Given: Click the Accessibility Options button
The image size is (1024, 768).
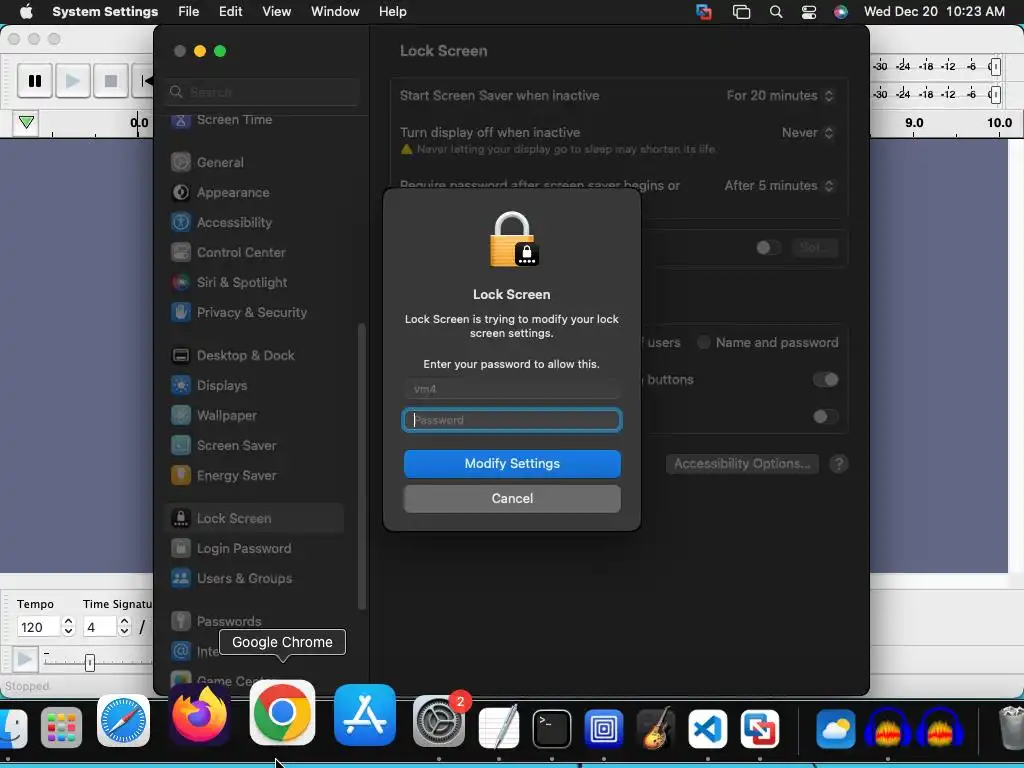Looking at the screenshot, I should [742, 464].
